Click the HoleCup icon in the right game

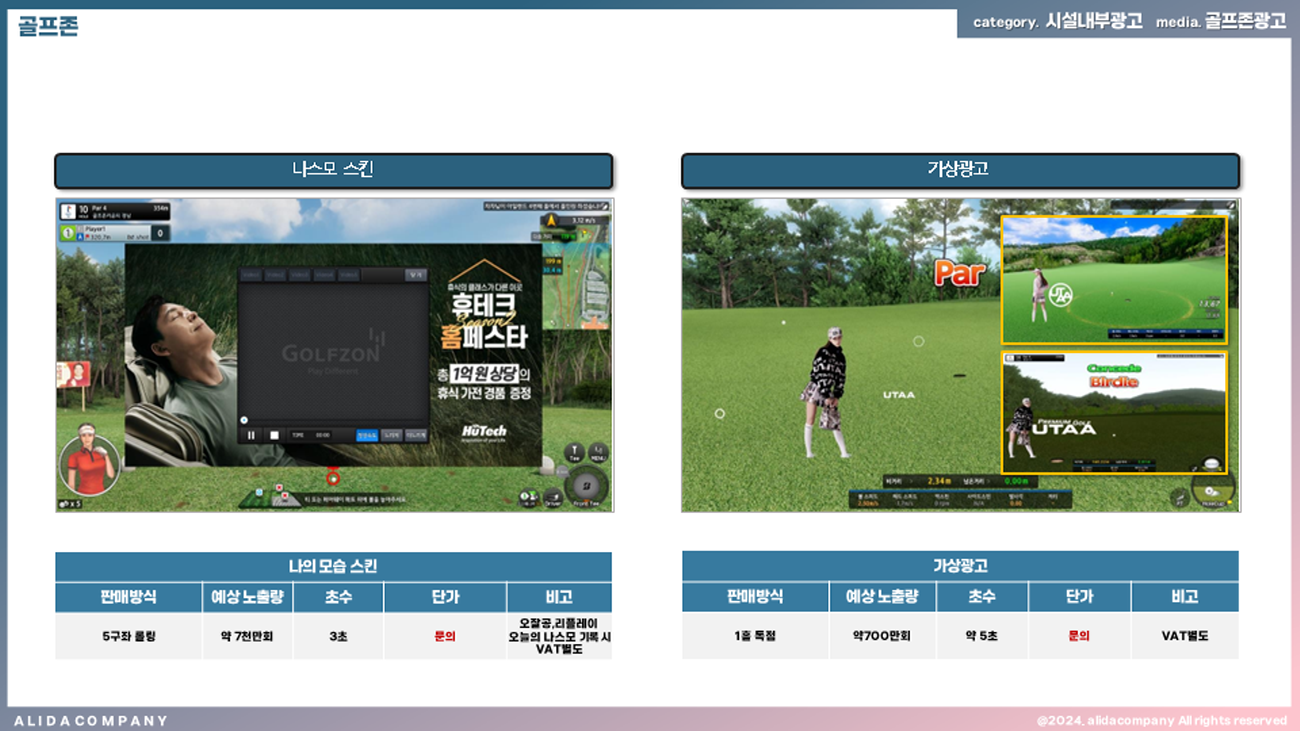pyautogui.click(x=1215, y=489)
